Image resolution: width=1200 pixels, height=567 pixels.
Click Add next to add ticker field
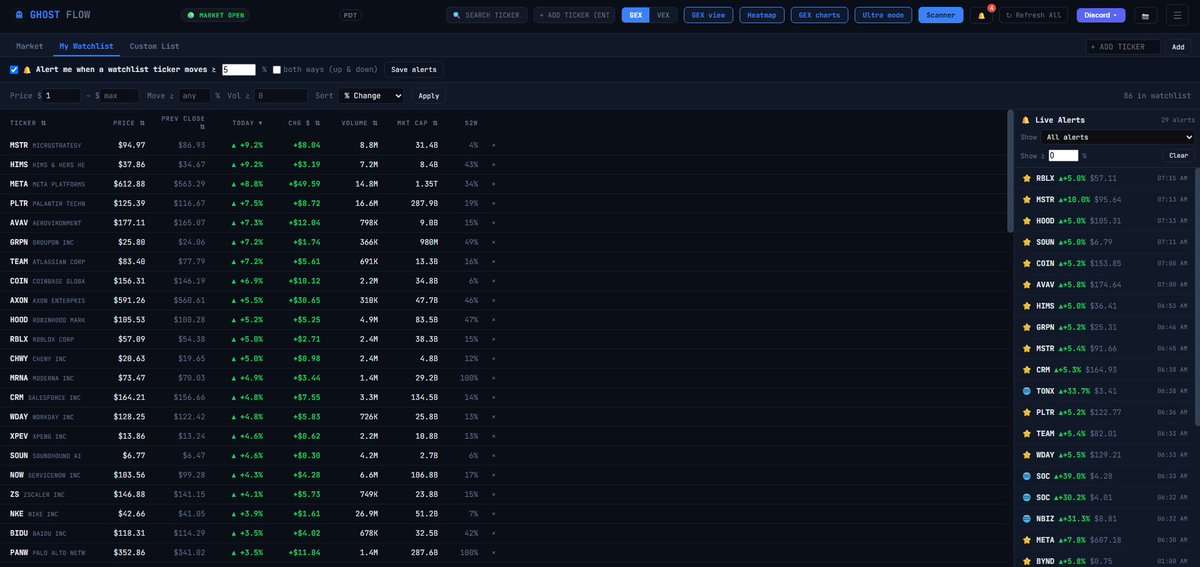point(1178,47)
